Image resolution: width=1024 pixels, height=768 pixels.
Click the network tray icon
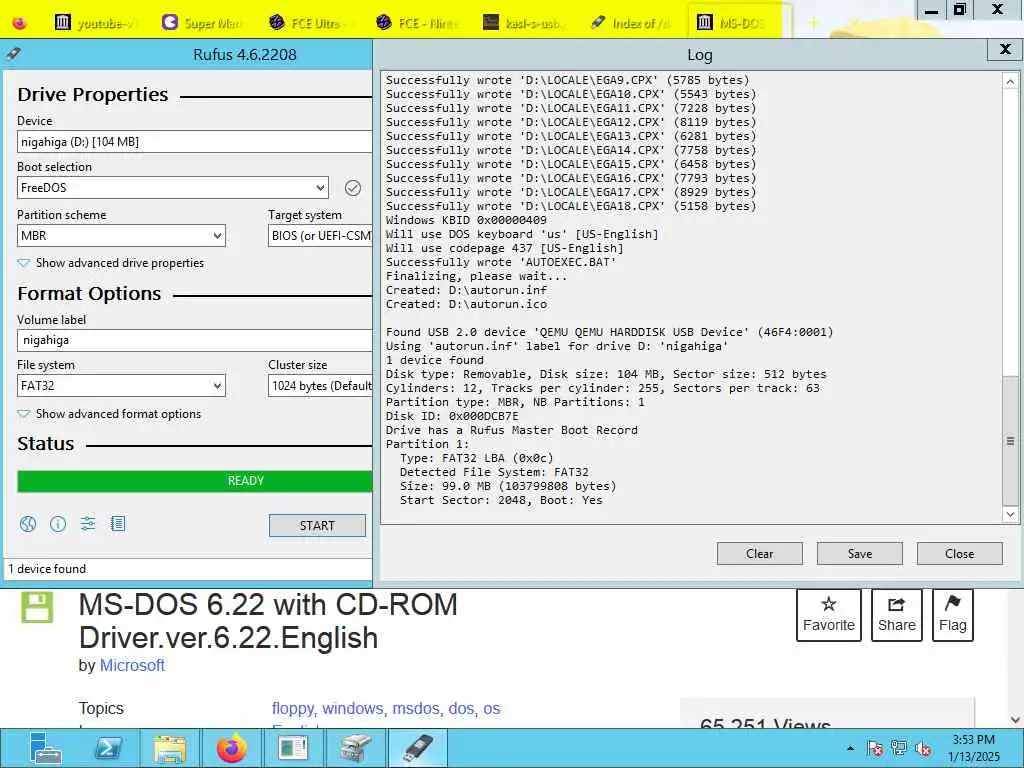[899, 748]
